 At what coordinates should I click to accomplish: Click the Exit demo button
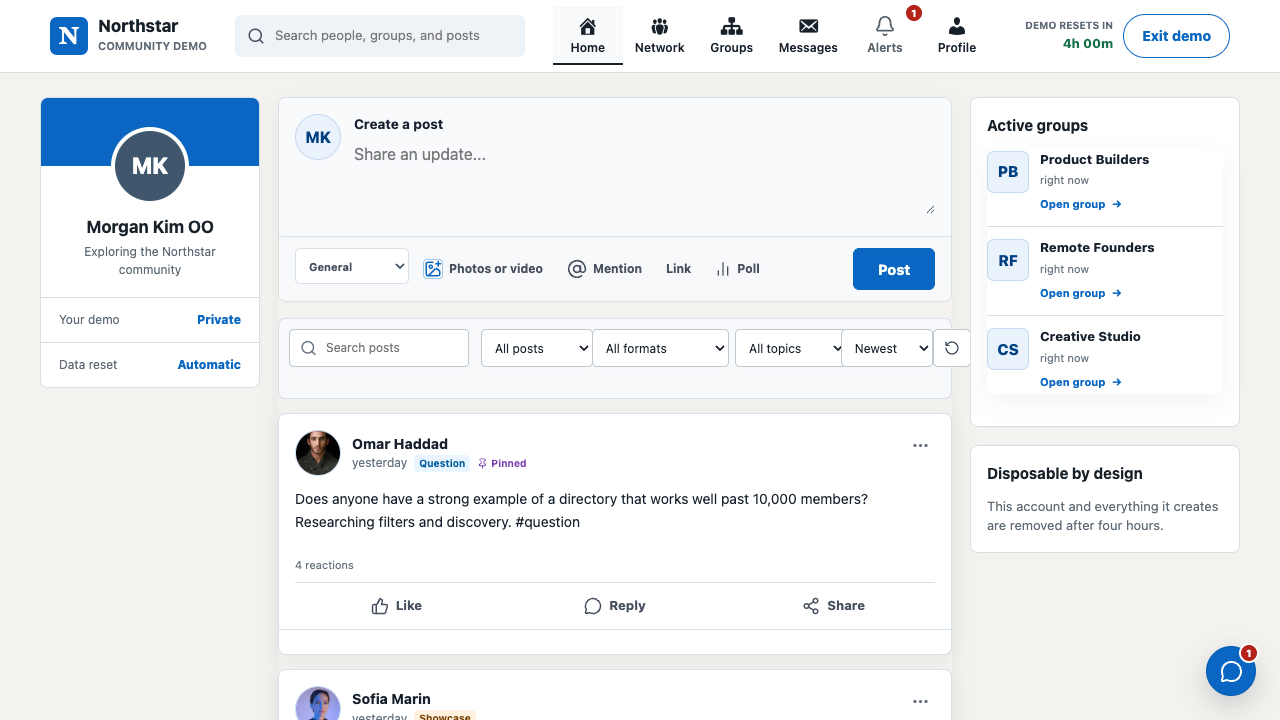pos(1176,36)
